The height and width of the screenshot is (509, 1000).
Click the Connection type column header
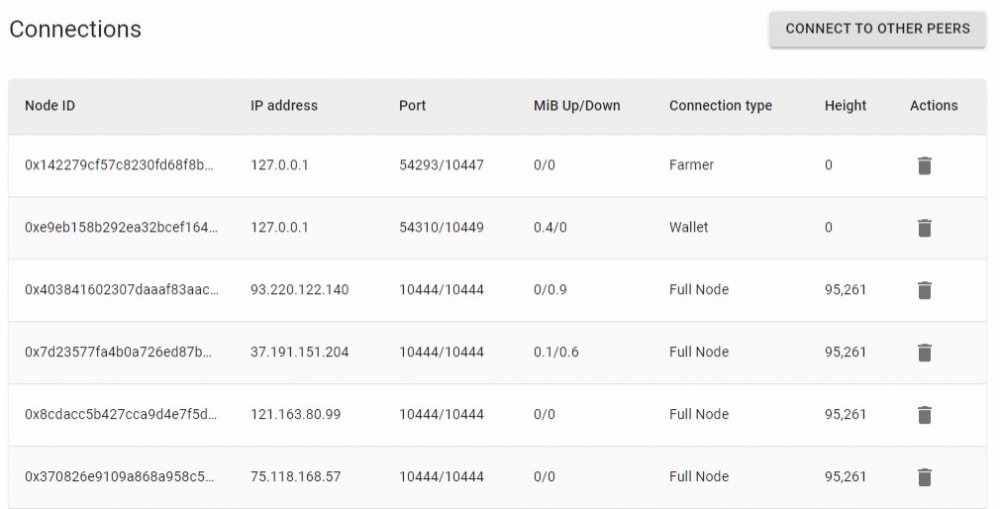point(720,106)
